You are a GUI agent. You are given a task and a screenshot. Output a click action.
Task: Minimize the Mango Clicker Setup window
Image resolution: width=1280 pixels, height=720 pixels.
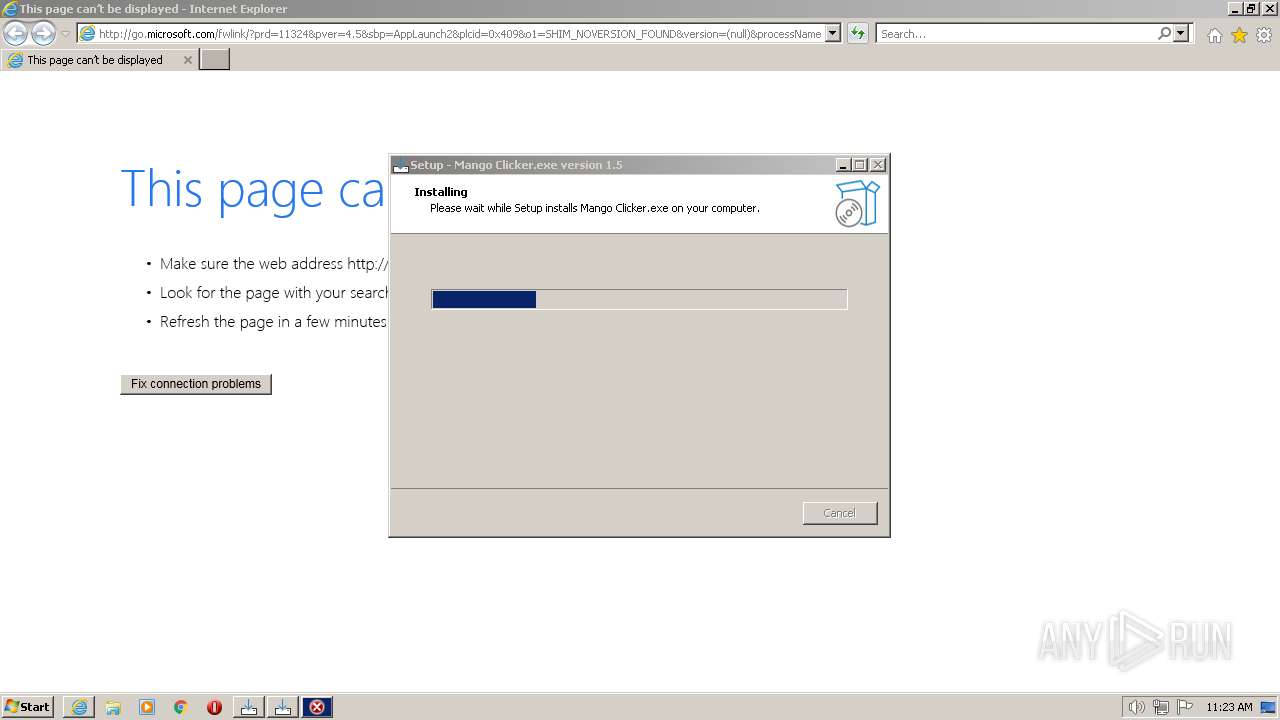tap(843, 165)
